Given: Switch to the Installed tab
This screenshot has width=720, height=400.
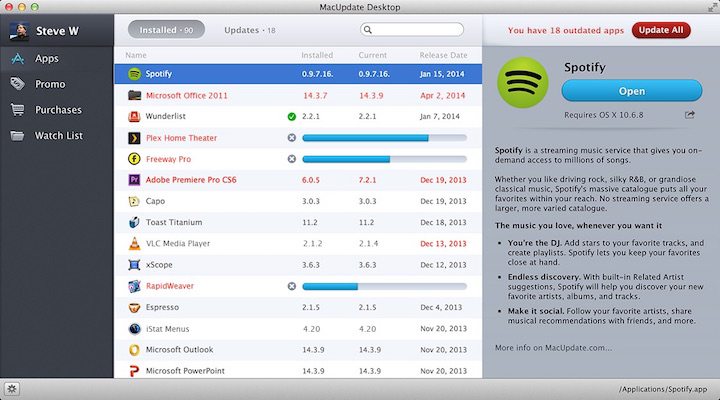Looking at the screenshot, I should [166, 30].
